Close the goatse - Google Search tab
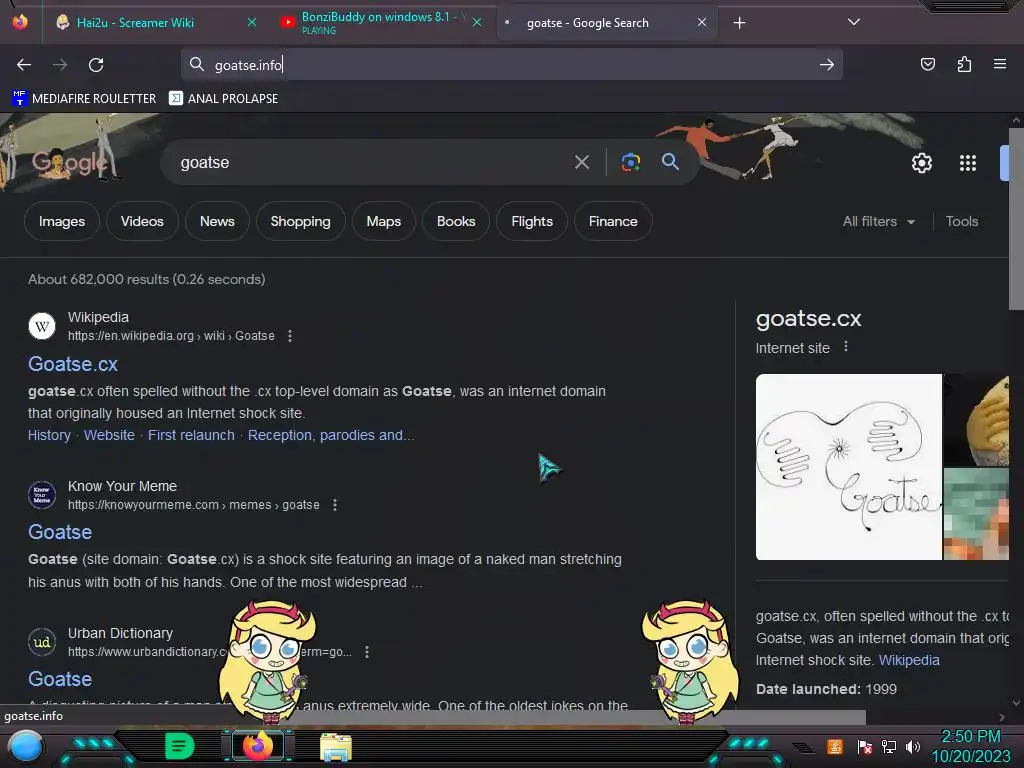The width and height of the screenshot is (1024, 768). (x=701, y=22)
